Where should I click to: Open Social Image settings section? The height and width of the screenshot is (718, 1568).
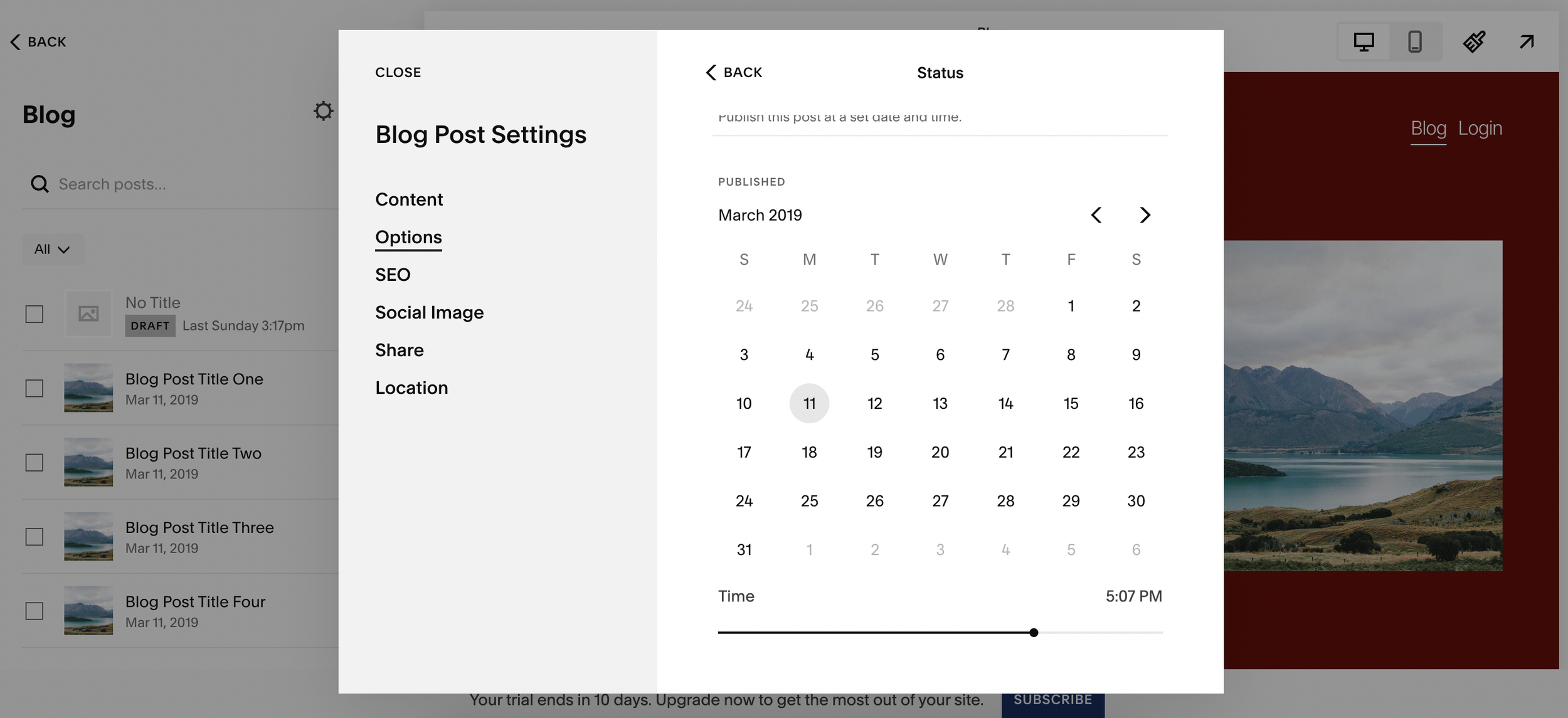click(x=429, y=312)
